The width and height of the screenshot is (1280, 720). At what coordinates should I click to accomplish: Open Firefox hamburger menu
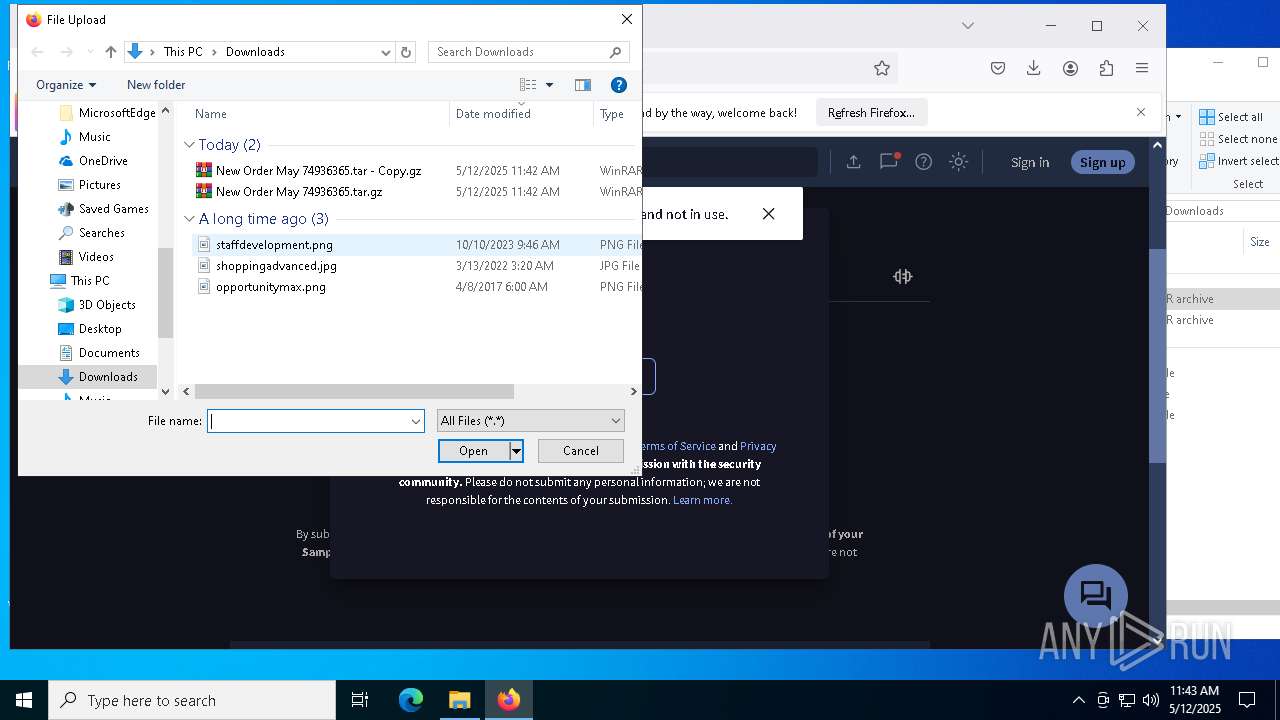click(1142, 68)
